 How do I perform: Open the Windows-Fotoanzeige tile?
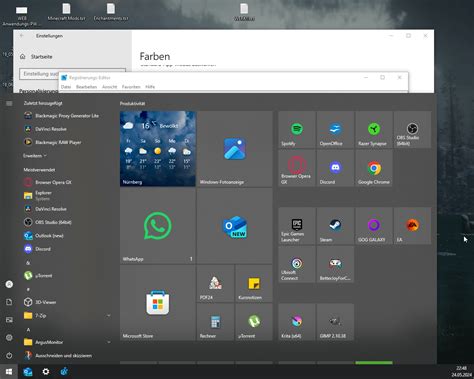pos(235,149)
